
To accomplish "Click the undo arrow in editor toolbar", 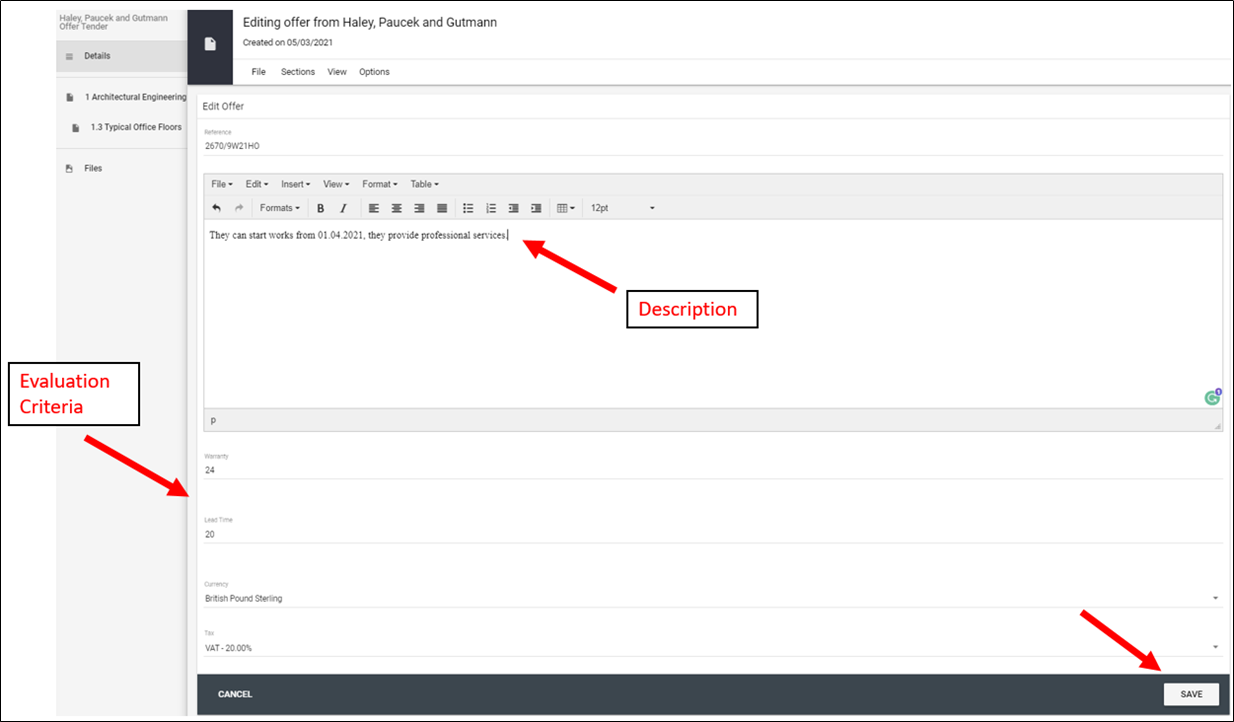I will tap(216, 208).
